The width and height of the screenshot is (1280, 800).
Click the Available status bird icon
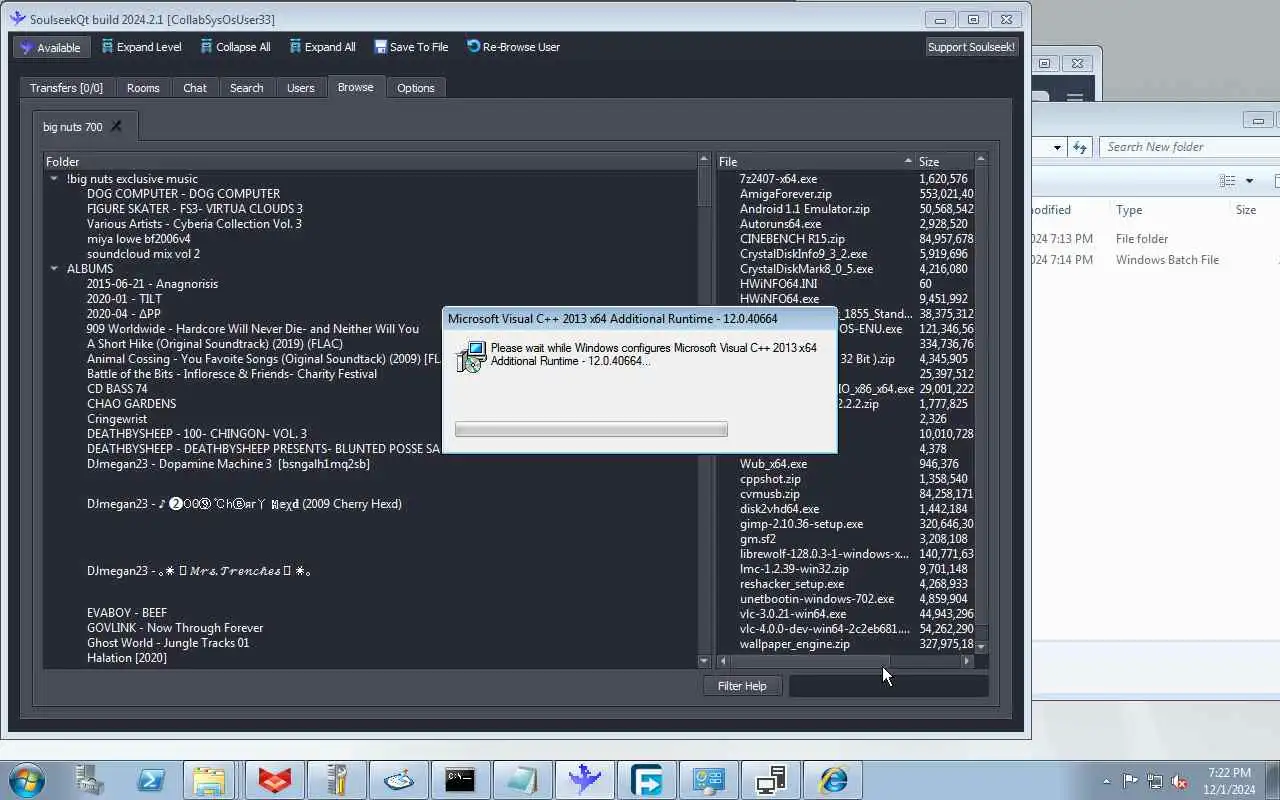pos(27,47)
